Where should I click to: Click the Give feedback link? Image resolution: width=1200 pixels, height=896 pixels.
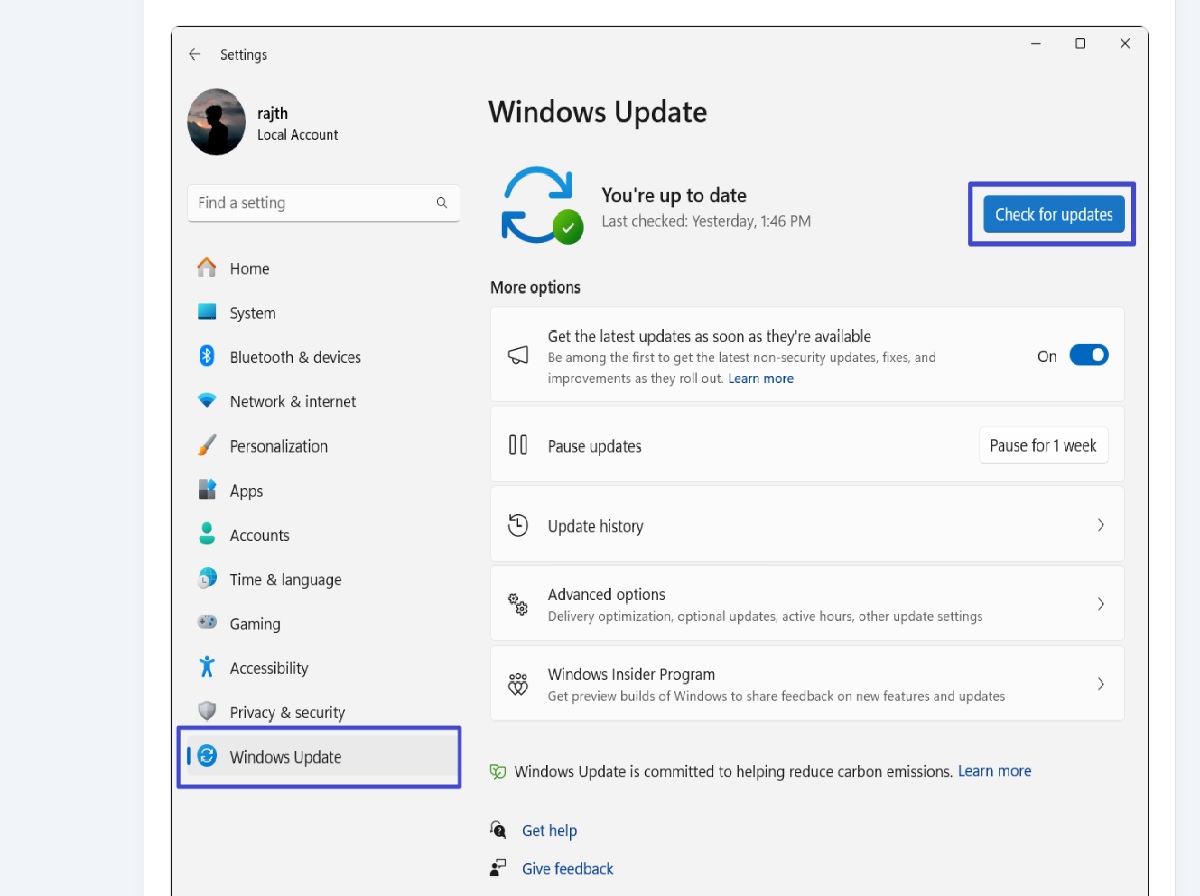point(567,868)
